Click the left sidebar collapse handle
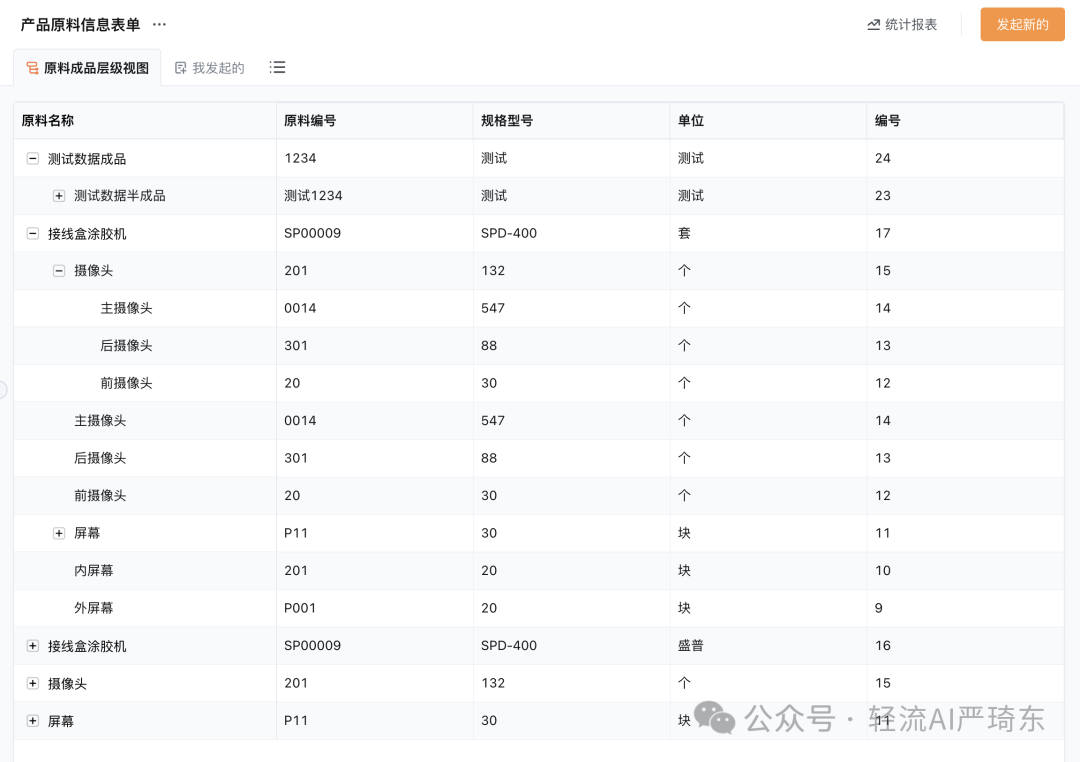Screen dimensions: 1080x762 (3, 390)
